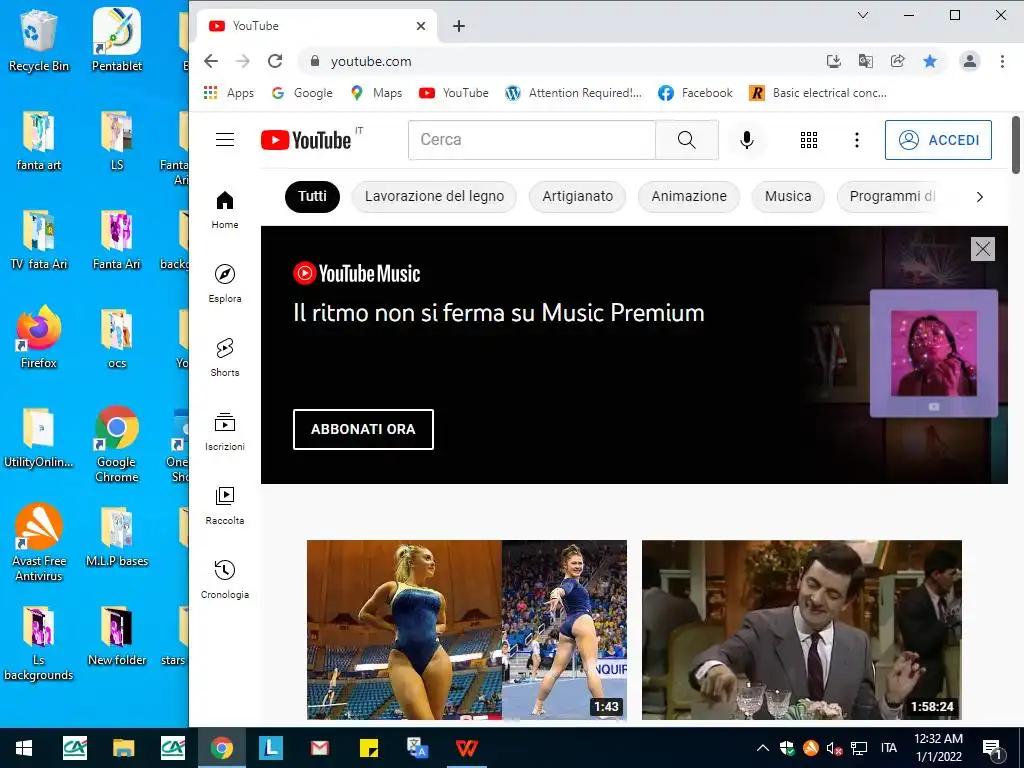The image size is (1024, 768).
Task: Open the YouTube bookmark
Action: (x=454, y=93)
